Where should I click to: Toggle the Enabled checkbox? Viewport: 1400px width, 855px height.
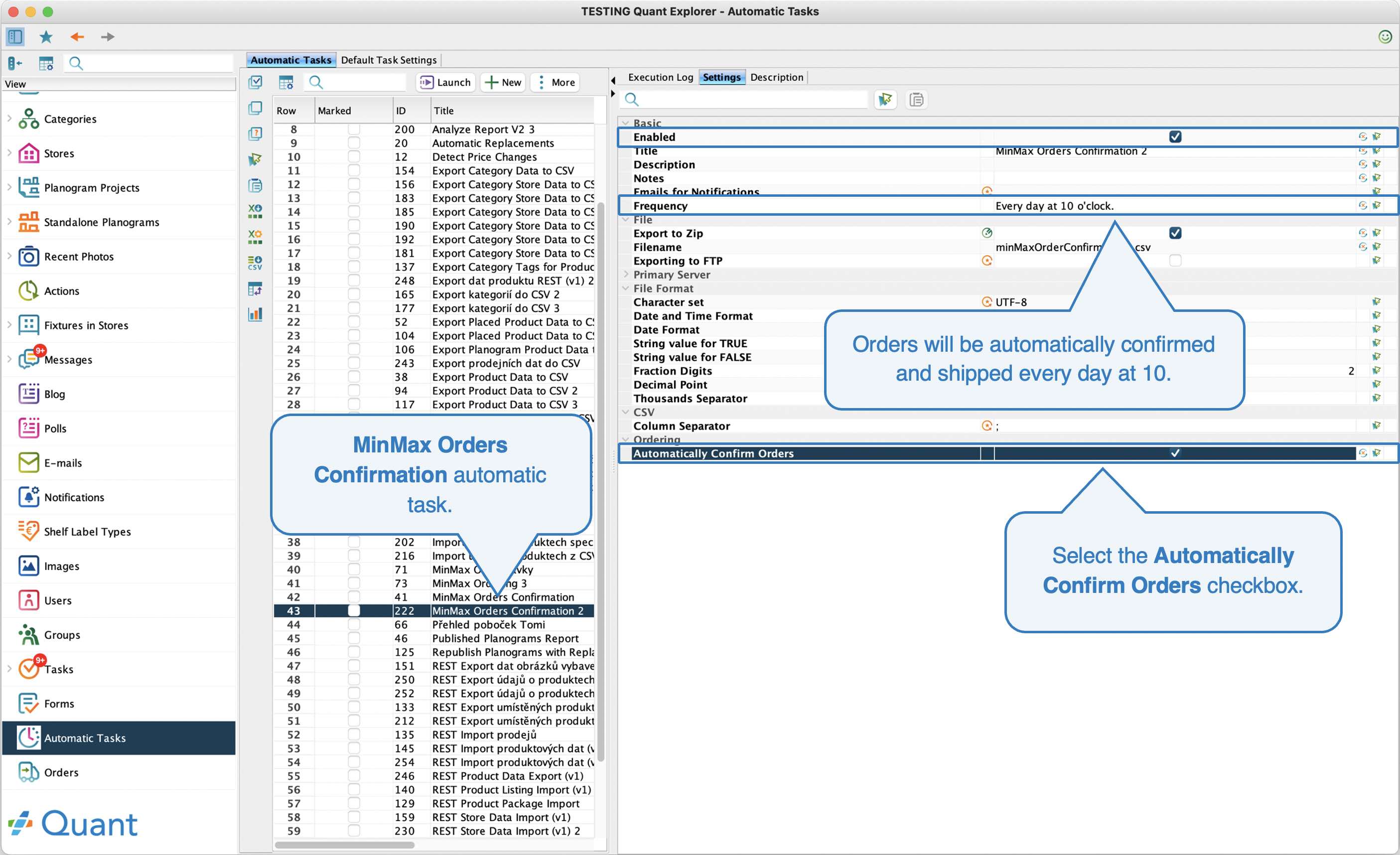tap(1175, 137)
